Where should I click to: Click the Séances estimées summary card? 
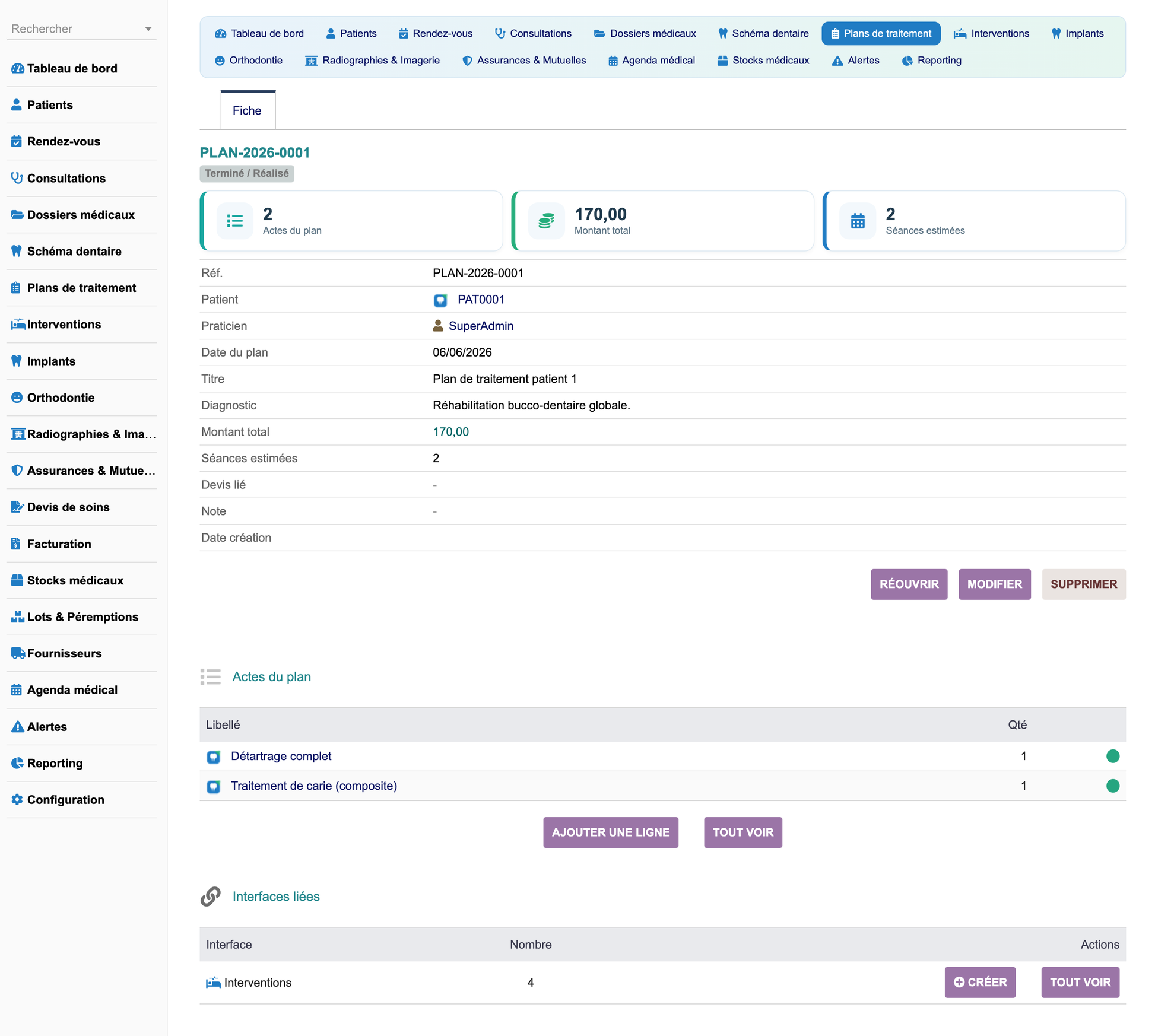click(974, 221)
